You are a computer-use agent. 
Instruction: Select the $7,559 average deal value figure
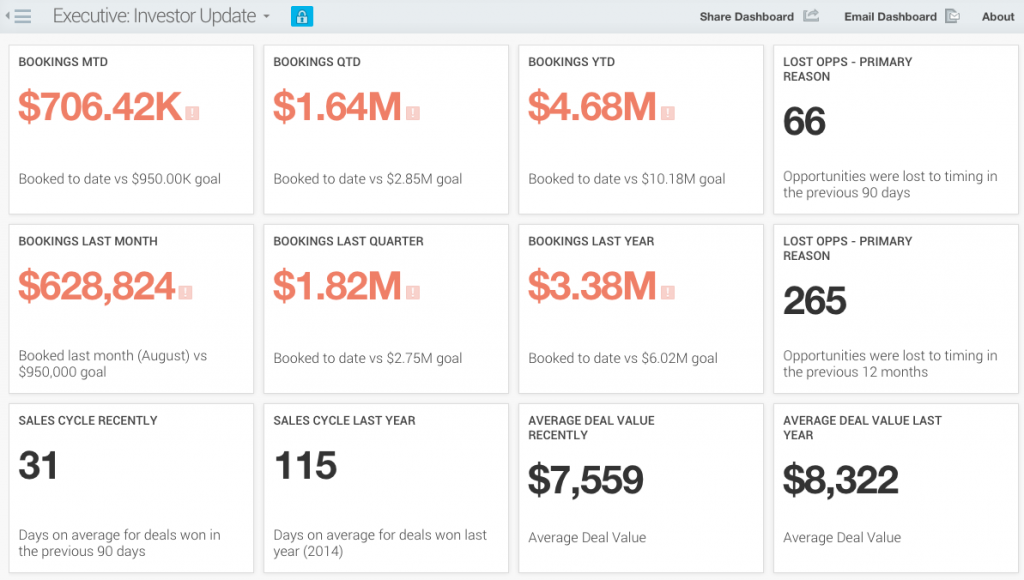pos(586,480)
